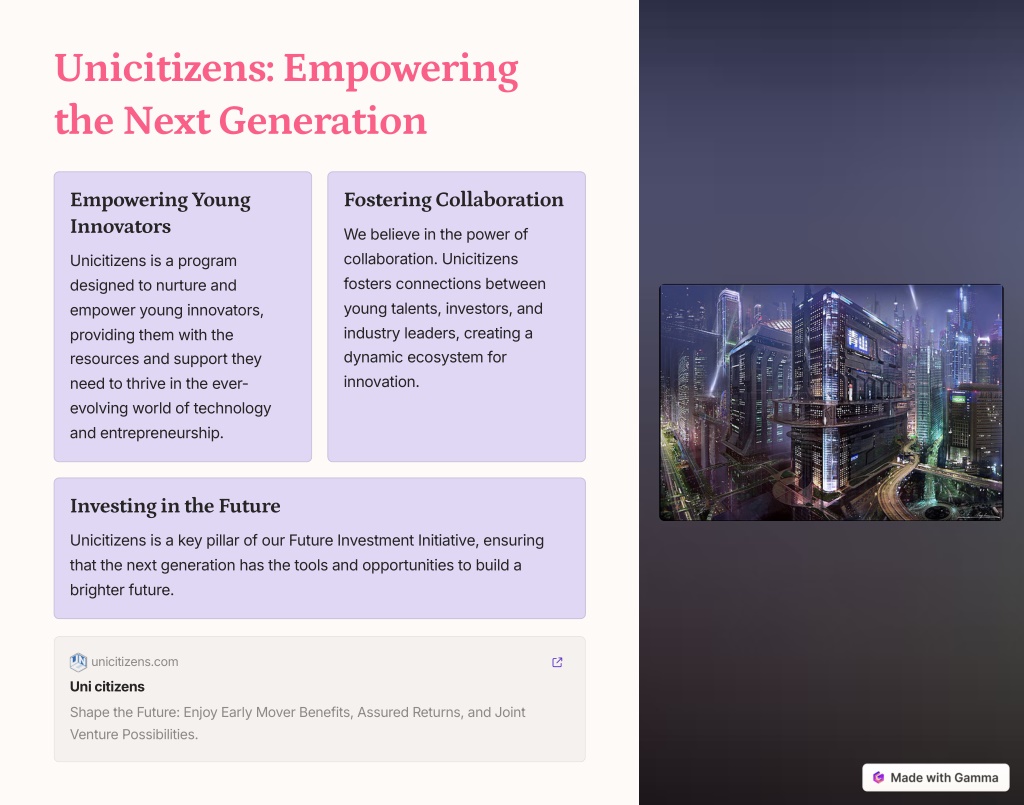Screen dimensions: 1024x805
Task: Click the Gamma logo icon in the badge
Action: [x=878, y=778]
